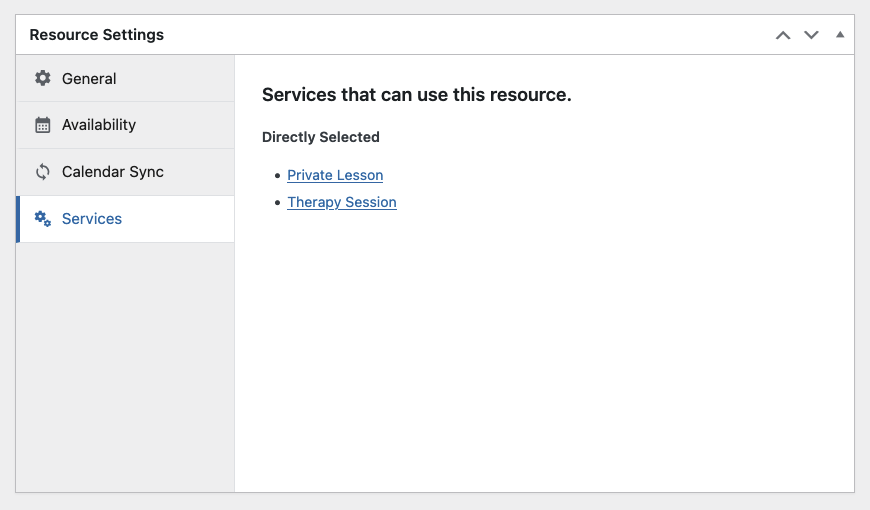Click the double-gear Services icon
The height and width of the screenshot is (510, 870).
pyautogui.click(x=43, y=219)
